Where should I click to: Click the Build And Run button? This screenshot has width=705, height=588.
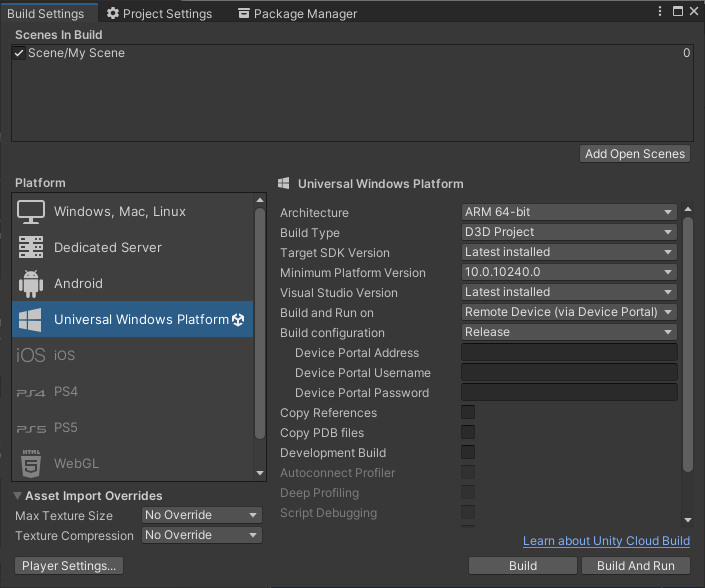tap(635, 566)
